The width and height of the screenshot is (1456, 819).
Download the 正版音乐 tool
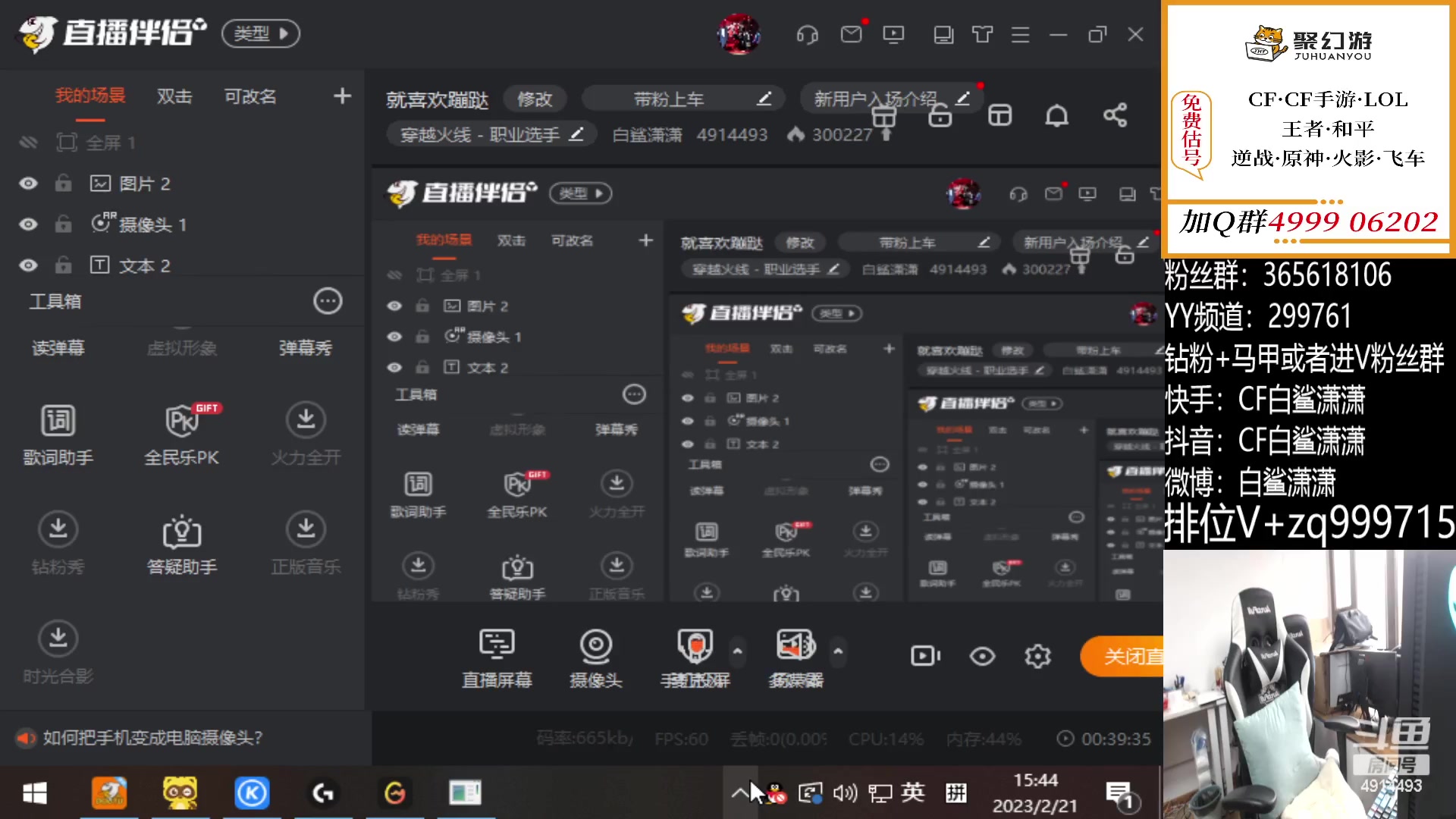point(306,544)
